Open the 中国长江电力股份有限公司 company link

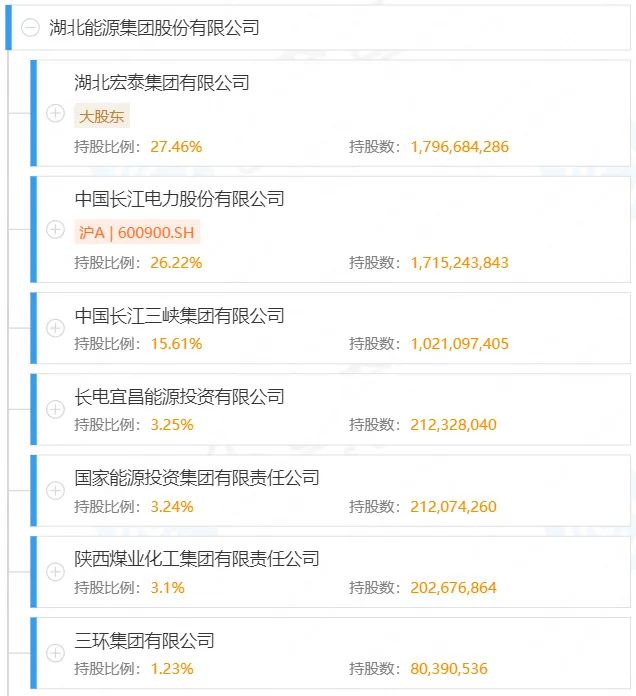coord(180,199)
